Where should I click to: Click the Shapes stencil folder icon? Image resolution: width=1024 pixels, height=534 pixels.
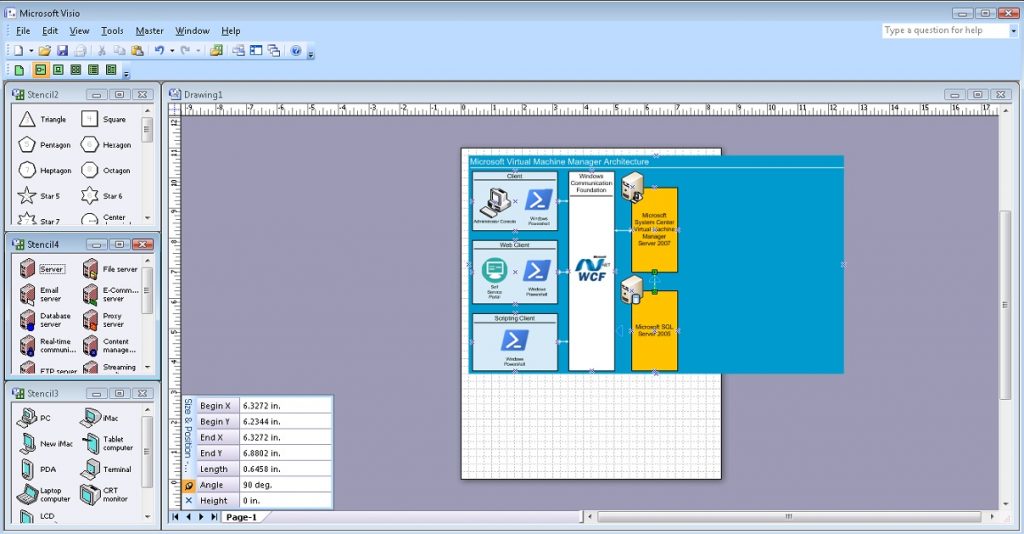[x=216, y=51]
